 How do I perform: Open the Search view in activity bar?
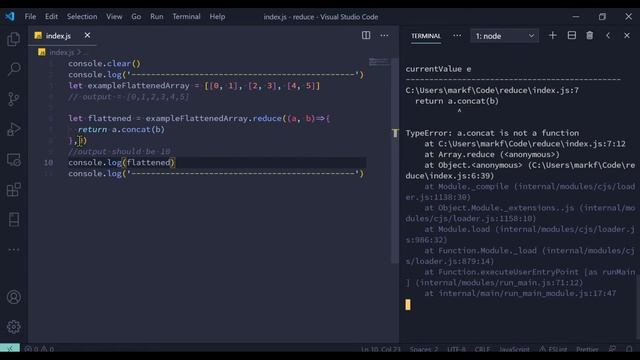[x=14, y=69]
